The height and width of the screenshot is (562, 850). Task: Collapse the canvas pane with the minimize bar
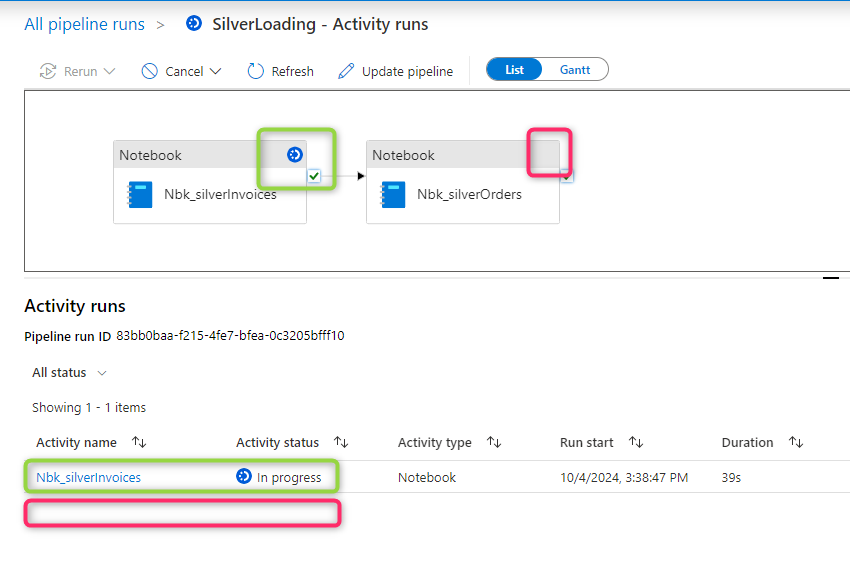[830, 278]
